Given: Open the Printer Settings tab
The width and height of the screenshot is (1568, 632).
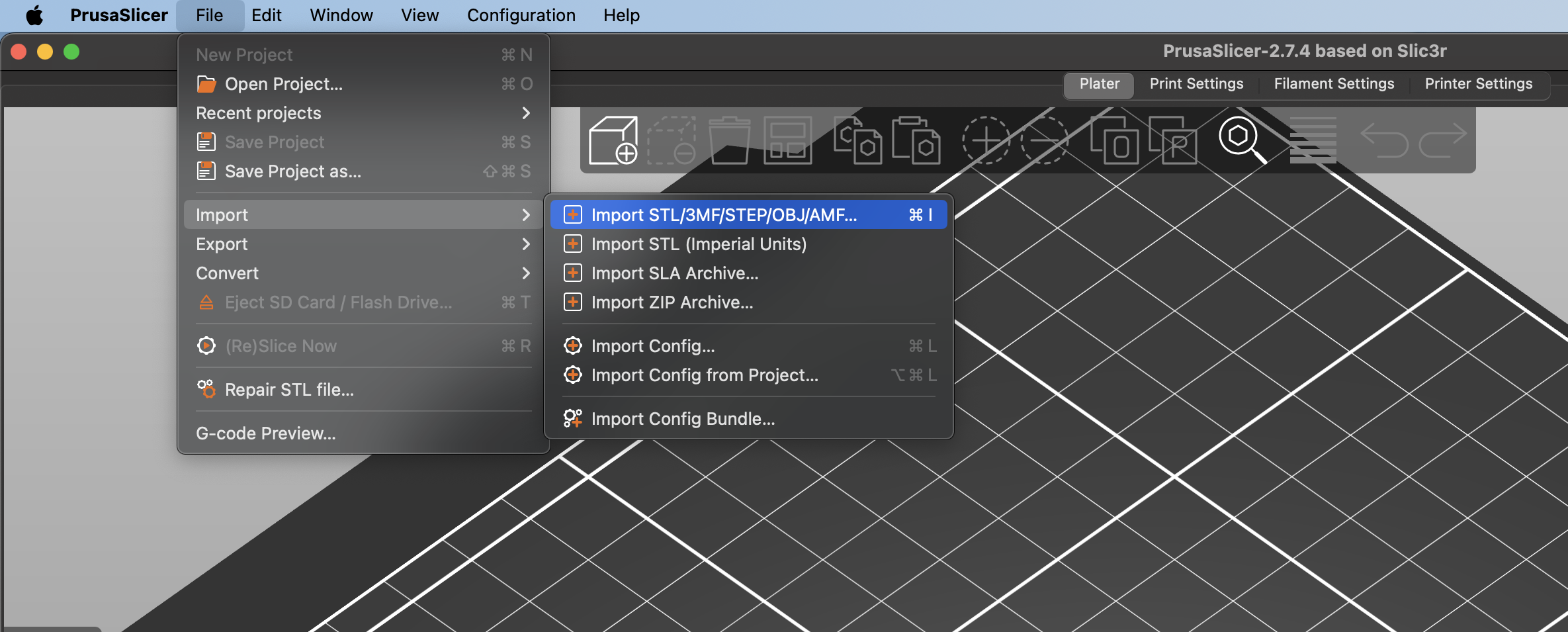Looking at the screenshot, I should (x=1478, y=84).
